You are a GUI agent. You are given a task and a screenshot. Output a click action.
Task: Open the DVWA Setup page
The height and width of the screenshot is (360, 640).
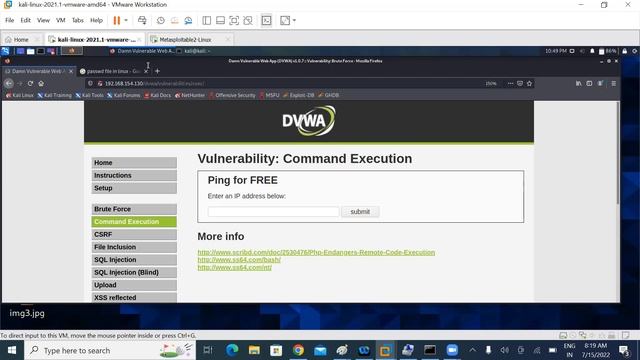(x=134, y=188)
